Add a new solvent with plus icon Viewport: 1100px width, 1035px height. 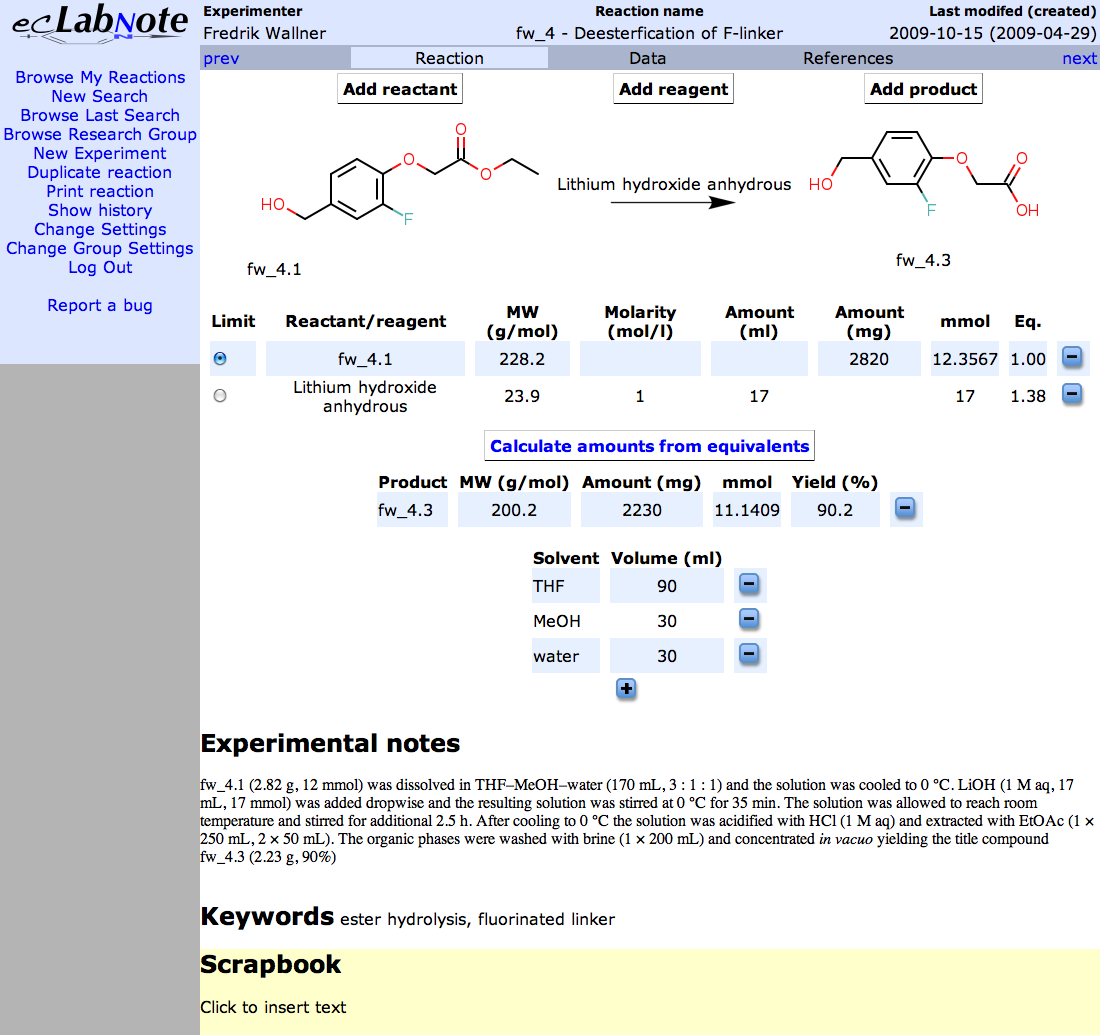[x=626, y=689]
